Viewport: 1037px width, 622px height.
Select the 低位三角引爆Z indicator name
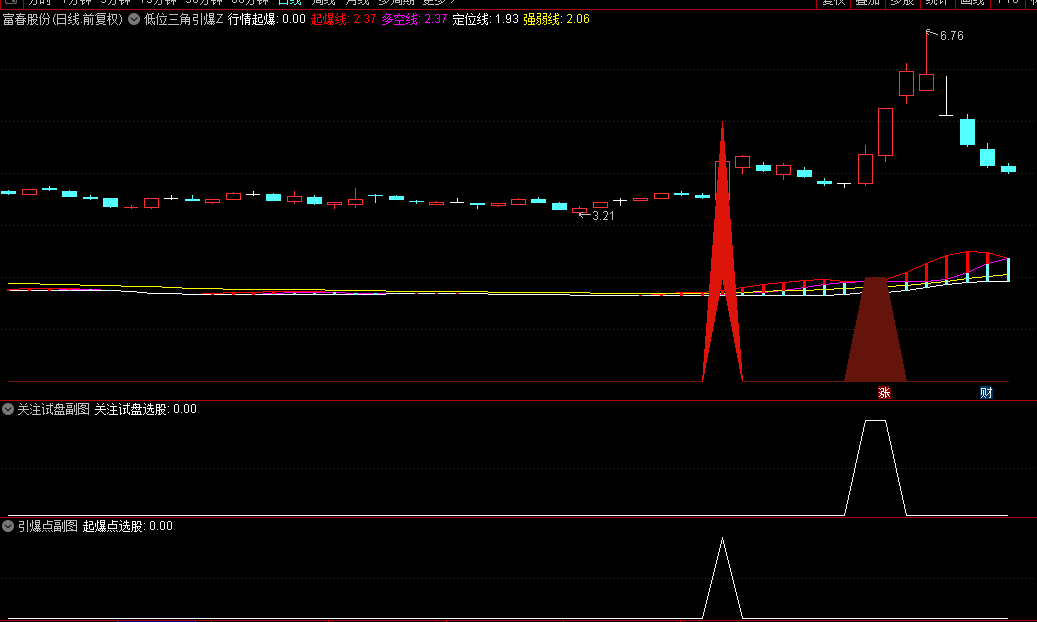pos(183,19)
